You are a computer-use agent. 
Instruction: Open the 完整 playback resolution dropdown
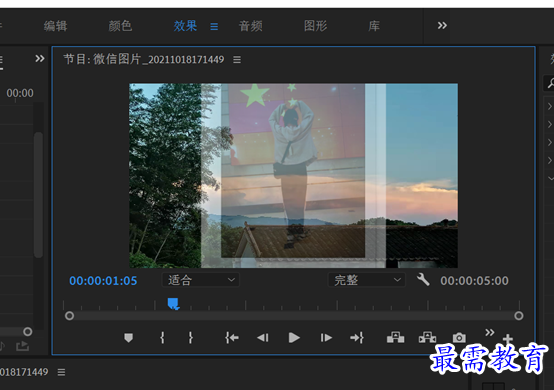367,280
